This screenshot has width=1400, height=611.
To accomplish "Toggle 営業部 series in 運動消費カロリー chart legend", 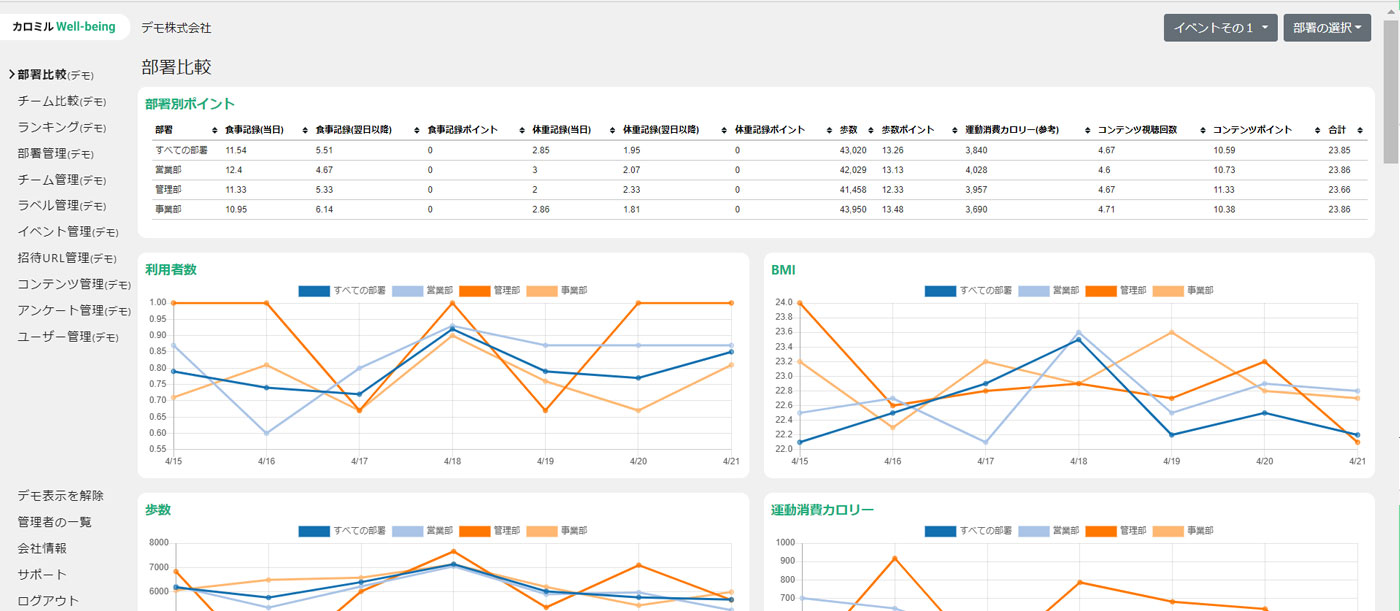I will 1048,530.
